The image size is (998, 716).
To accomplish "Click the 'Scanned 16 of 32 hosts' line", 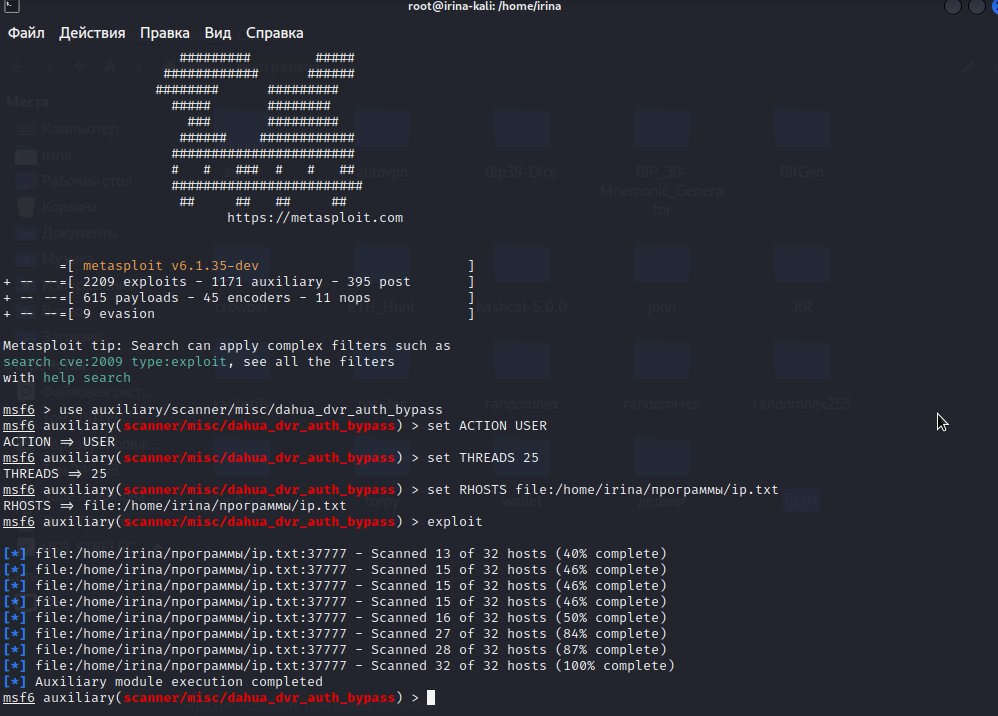I will [x=335, y=617].
